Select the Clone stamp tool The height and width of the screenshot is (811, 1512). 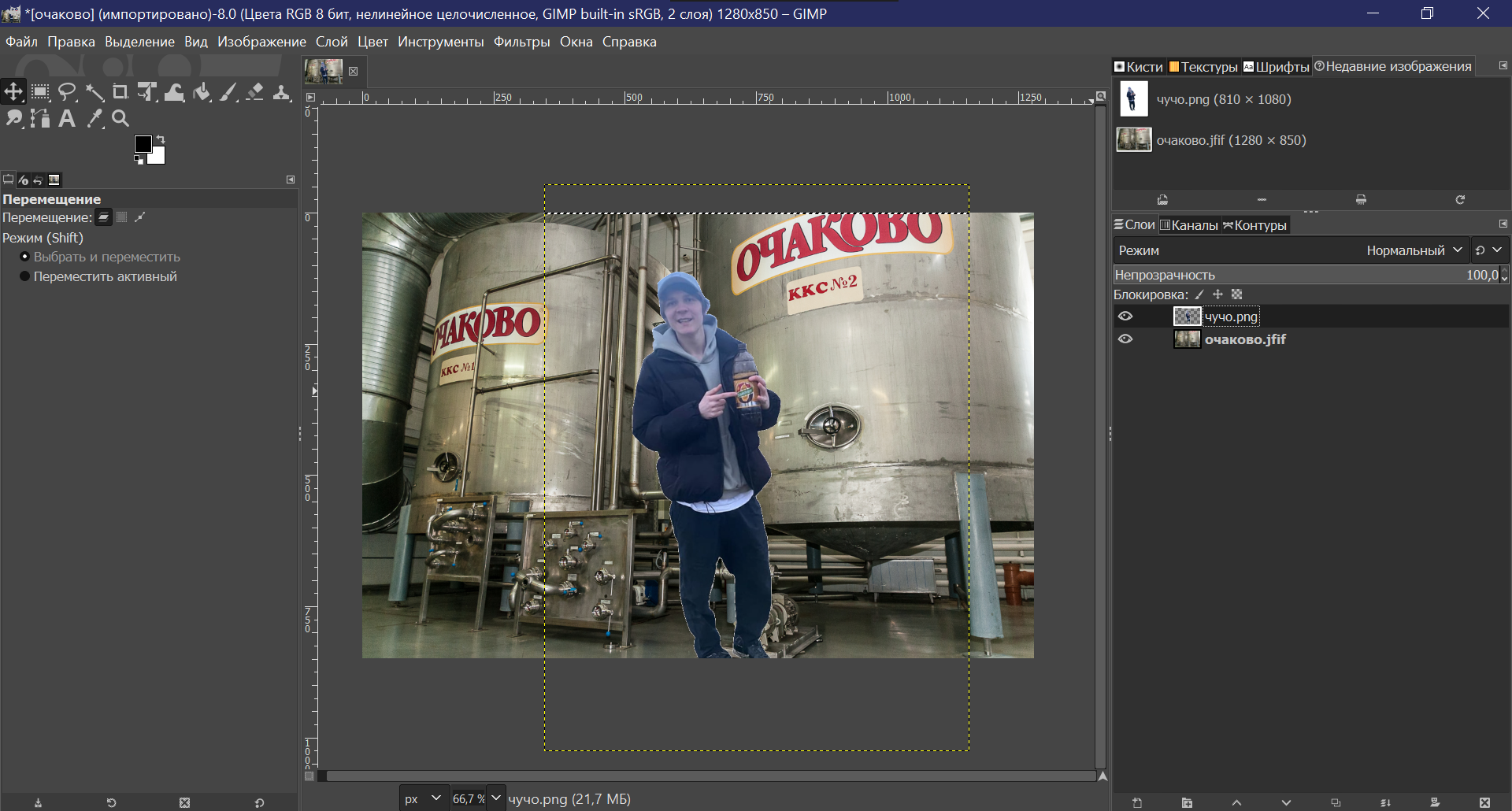pyautogui.click(x=282, y=92)
